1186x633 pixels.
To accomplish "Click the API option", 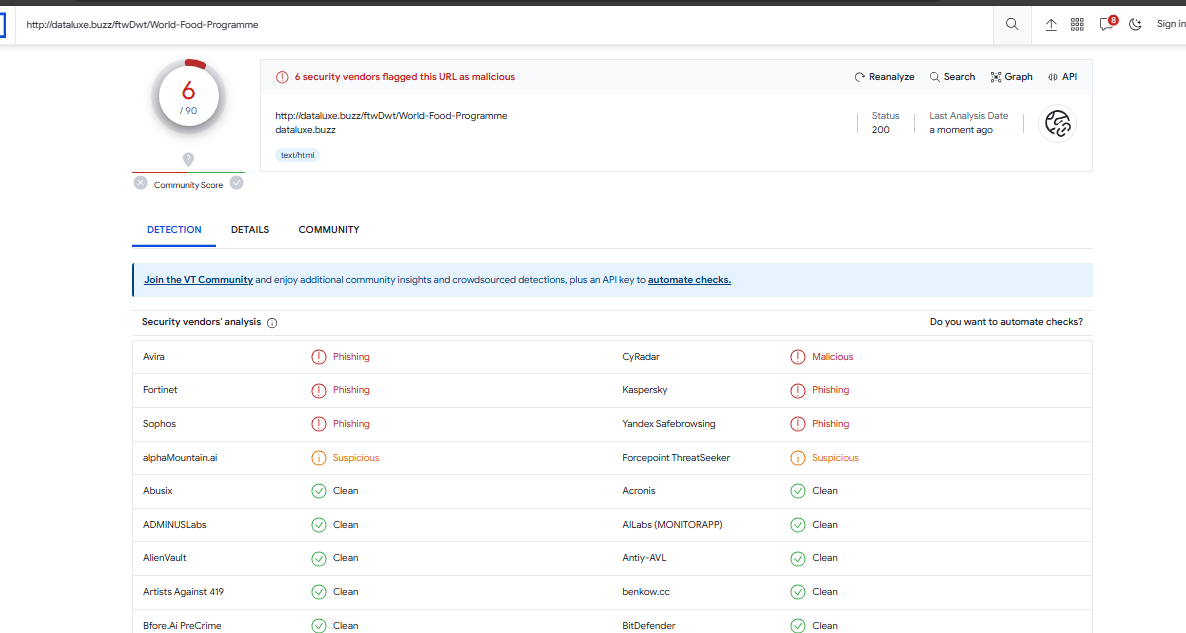I will pyautogui.click(x=1062, y=77).
